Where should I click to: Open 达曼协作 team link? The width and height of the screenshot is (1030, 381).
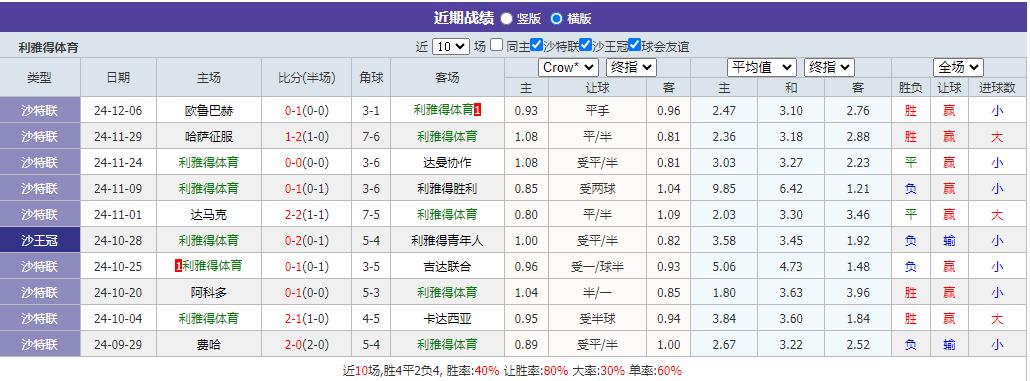point(447,163)
